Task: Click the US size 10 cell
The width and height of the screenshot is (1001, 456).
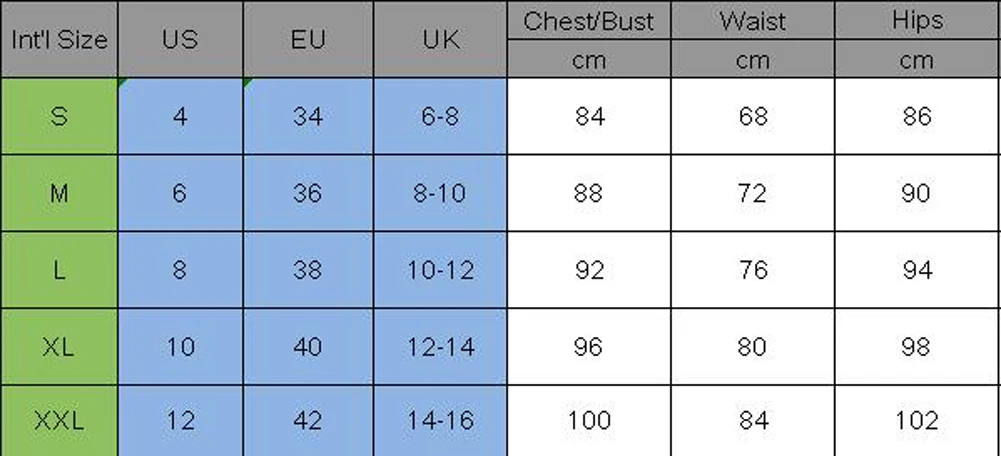Action: (181, 347)
